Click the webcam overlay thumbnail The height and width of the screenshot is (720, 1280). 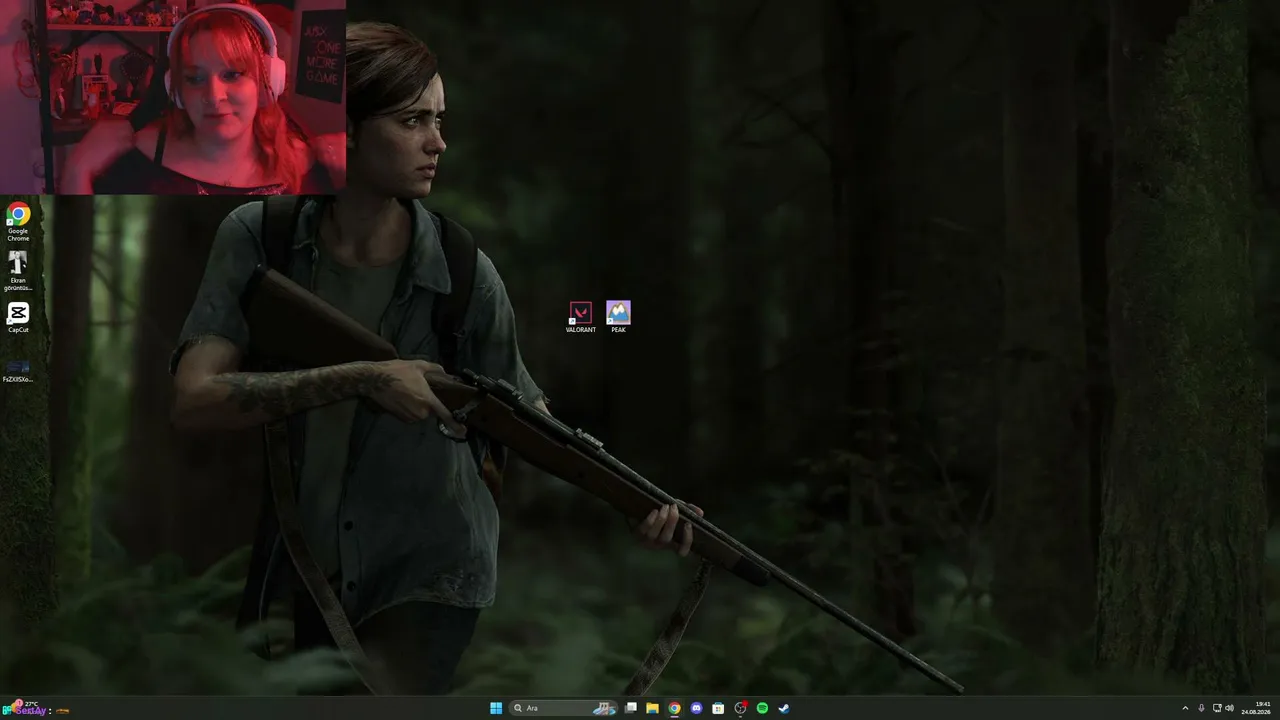173,97
